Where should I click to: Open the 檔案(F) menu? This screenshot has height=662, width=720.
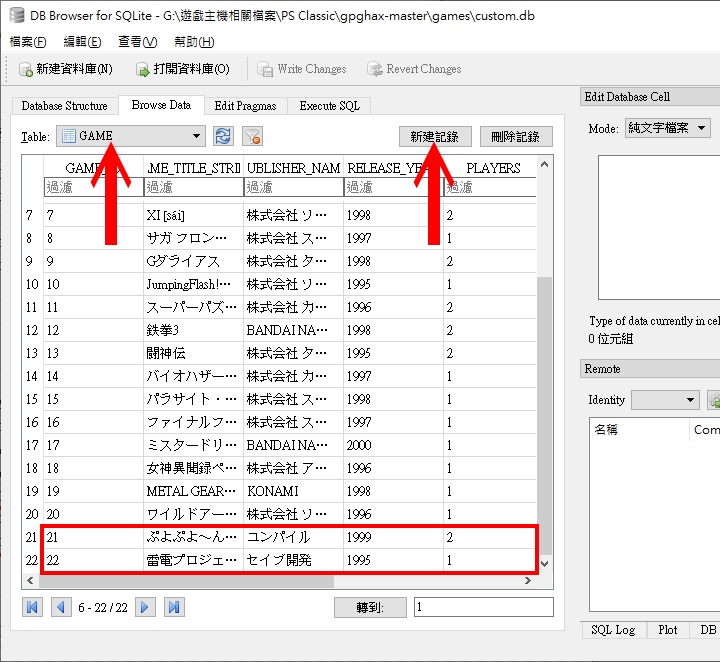tap(28, 42)
